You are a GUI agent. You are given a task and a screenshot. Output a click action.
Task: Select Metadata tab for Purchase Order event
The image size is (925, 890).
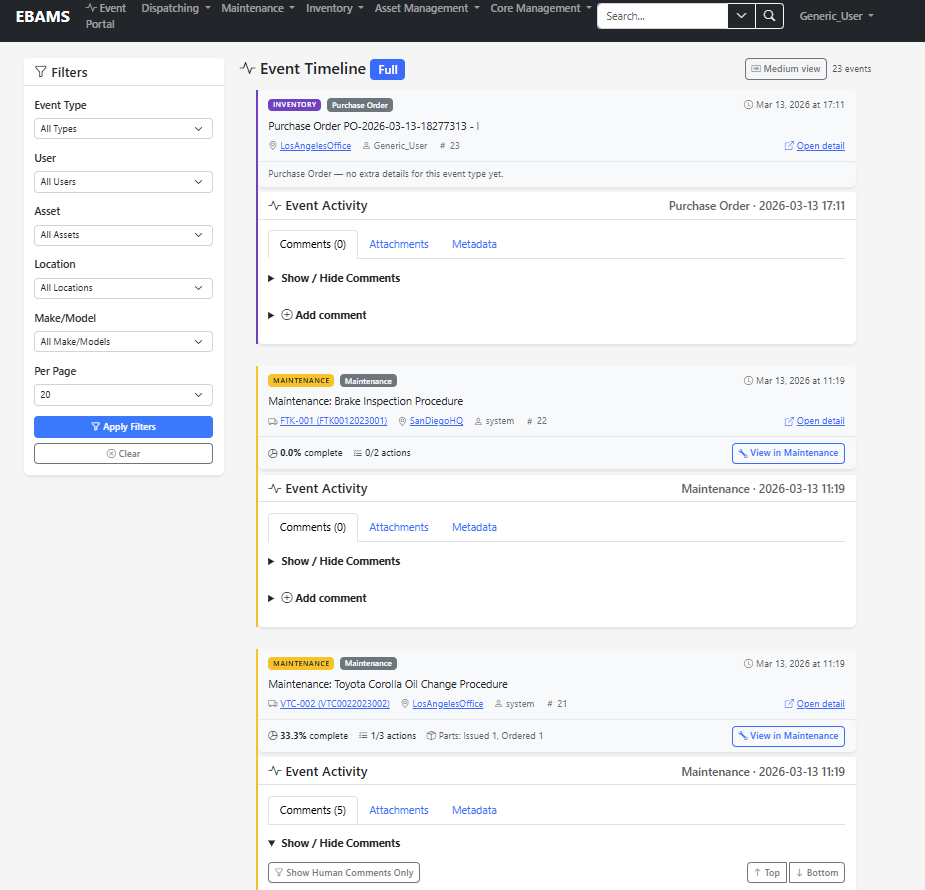474,244
